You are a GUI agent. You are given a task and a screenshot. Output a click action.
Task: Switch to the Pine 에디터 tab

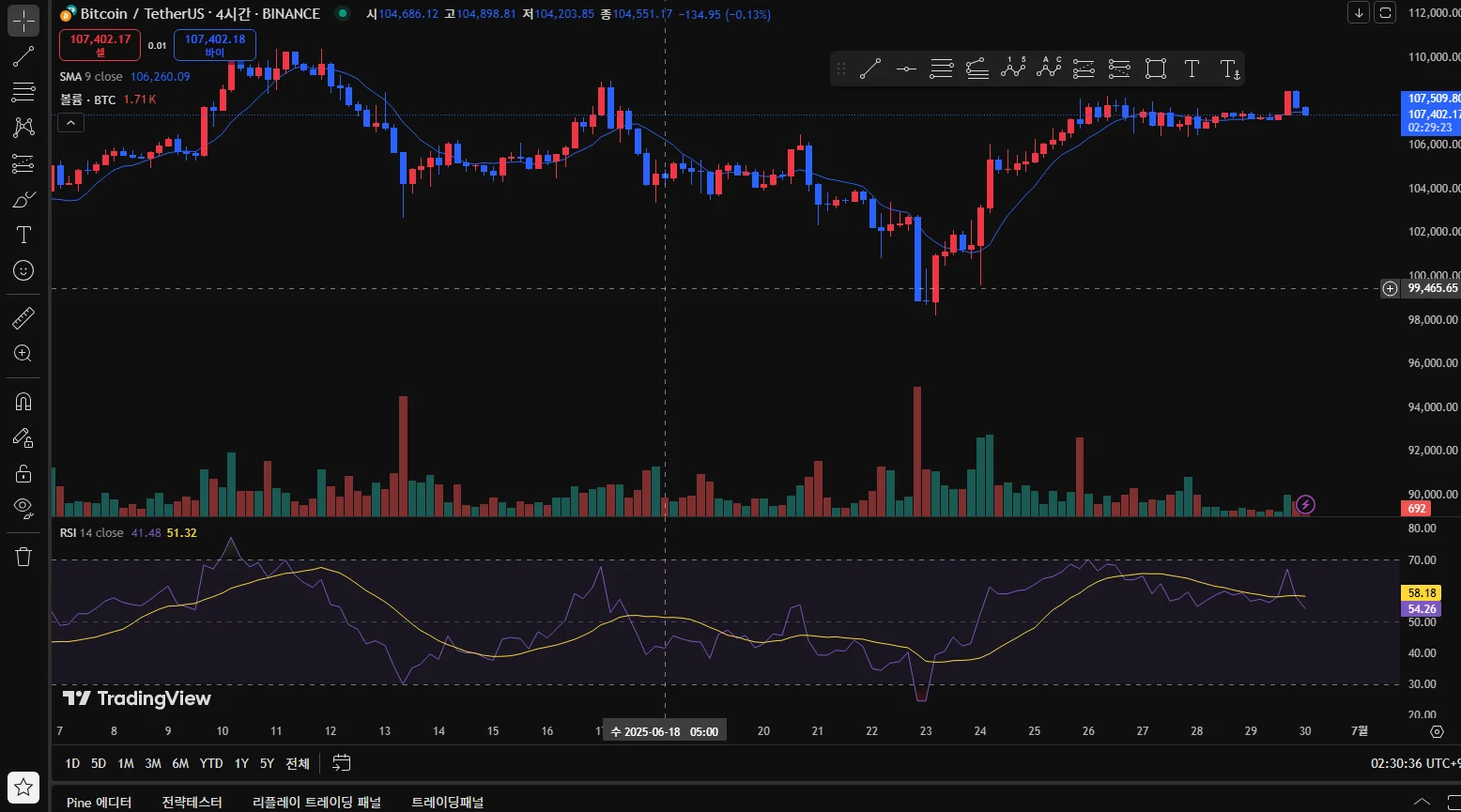(x=99, y=802)
